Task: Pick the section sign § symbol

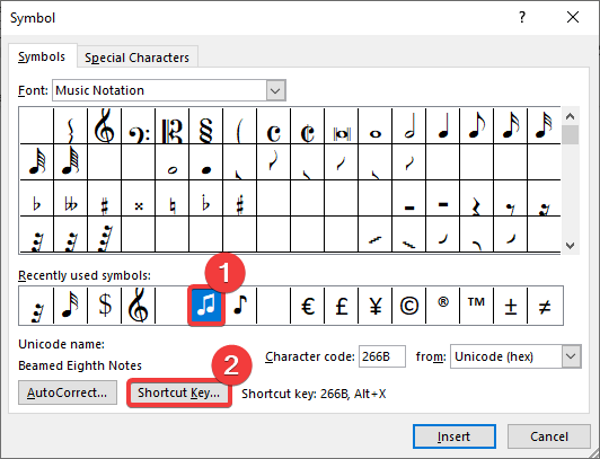Action: coord(206,127)
